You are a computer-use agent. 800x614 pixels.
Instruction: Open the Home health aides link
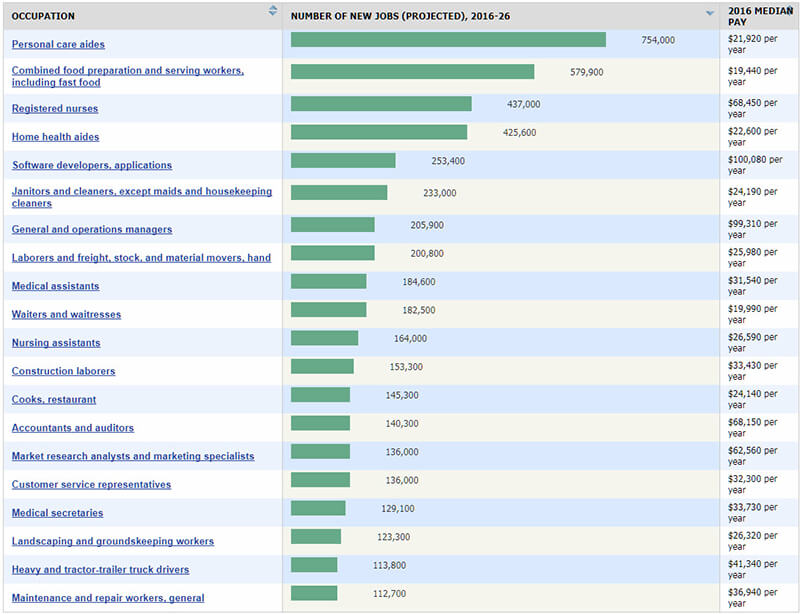pyautogui.click(x=55, y=137)
